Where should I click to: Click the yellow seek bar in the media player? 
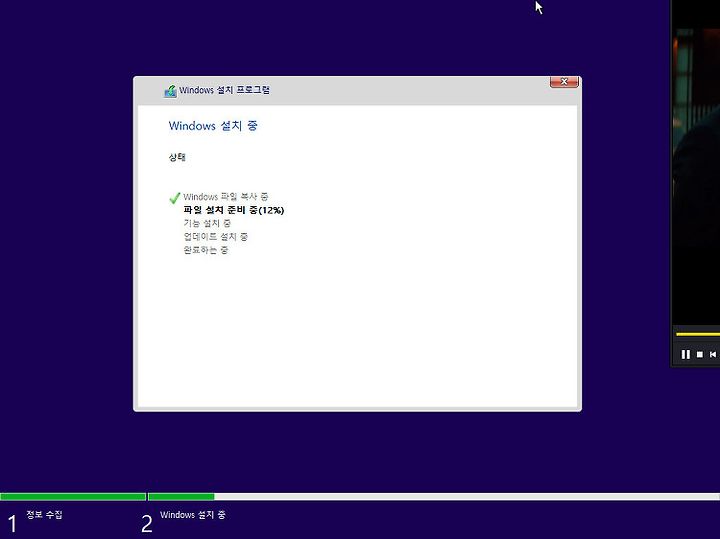point(698,334)
